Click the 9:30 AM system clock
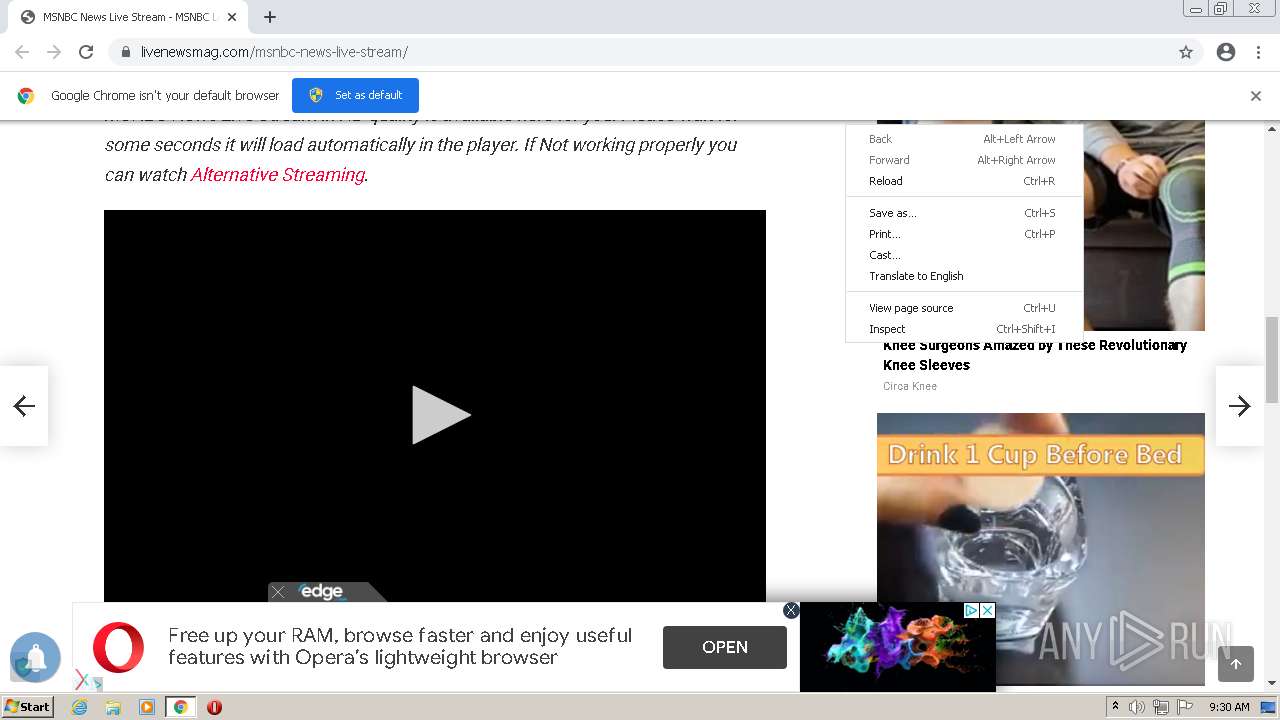Screen dimensions: 1280x720 coord(1229,707)
